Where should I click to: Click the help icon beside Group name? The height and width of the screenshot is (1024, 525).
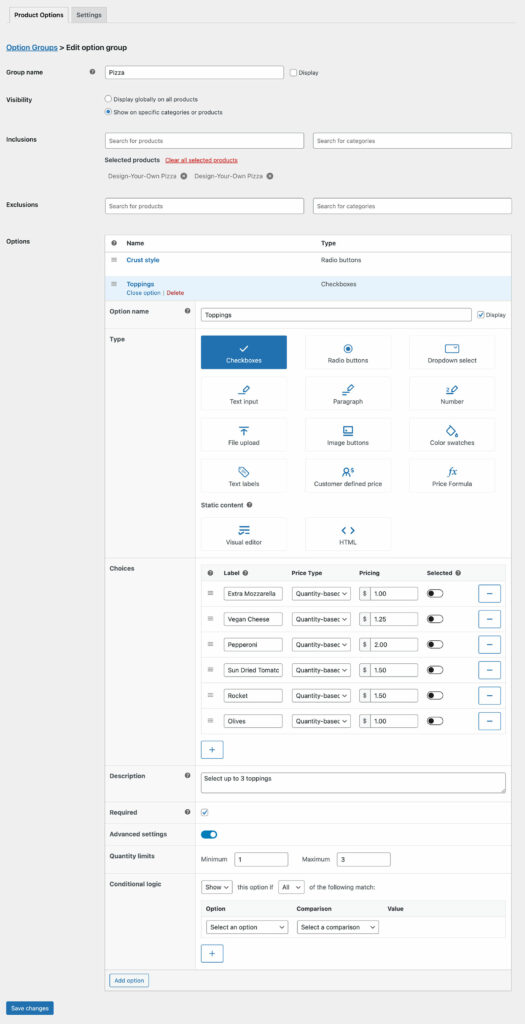tap(92, 72)
